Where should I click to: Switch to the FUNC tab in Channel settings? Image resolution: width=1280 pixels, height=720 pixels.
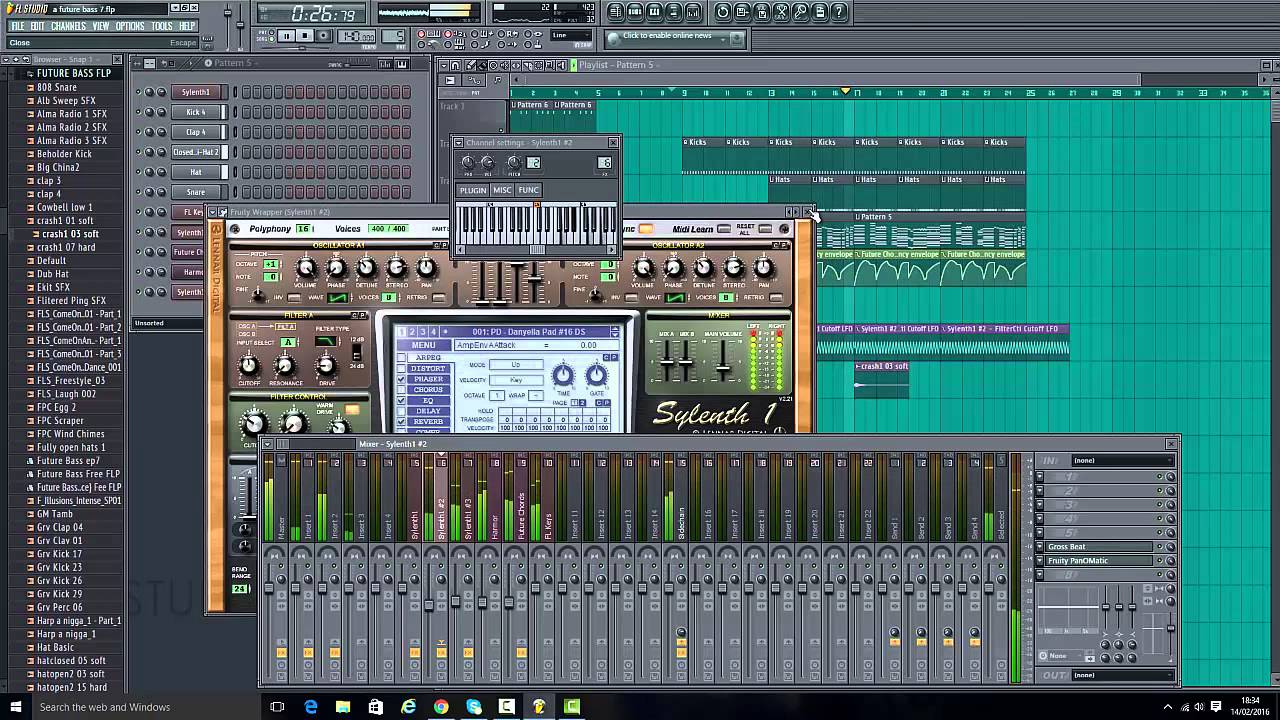(x=529, y=190)
